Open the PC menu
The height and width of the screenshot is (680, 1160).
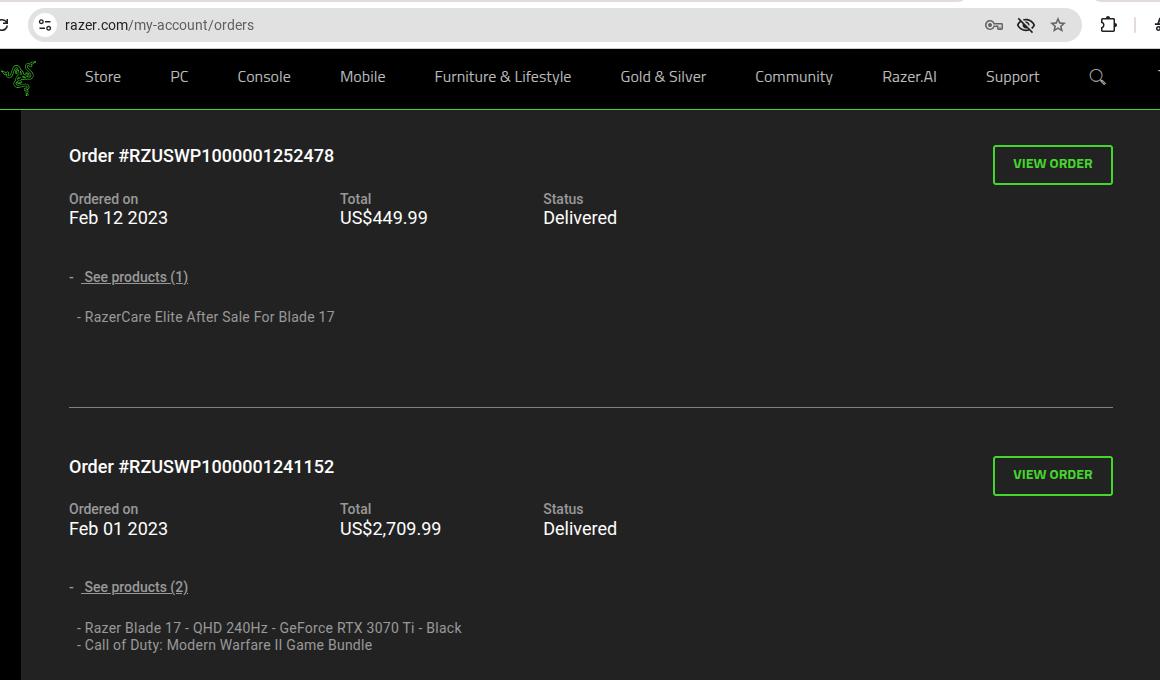click(x=179, y=77)
